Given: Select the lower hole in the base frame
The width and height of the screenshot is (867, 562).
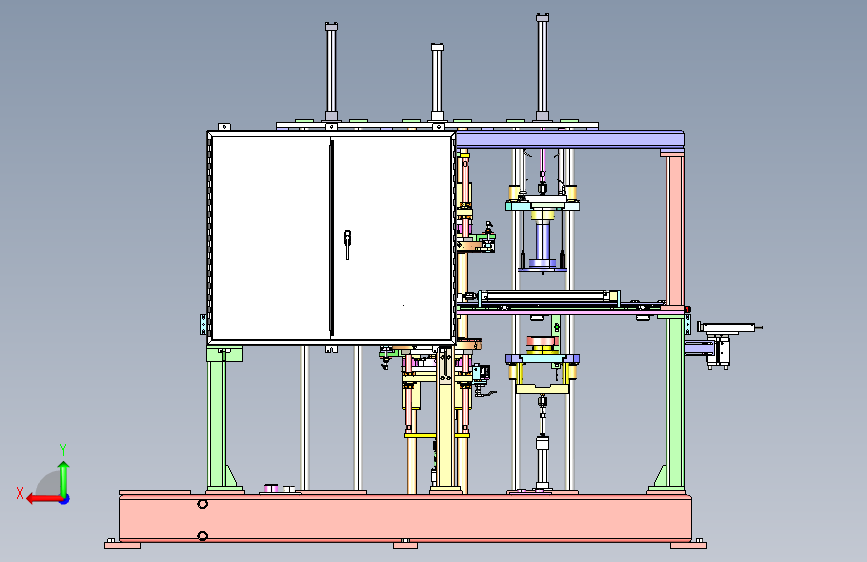Looking at the screenshot, I should point(202,536).
